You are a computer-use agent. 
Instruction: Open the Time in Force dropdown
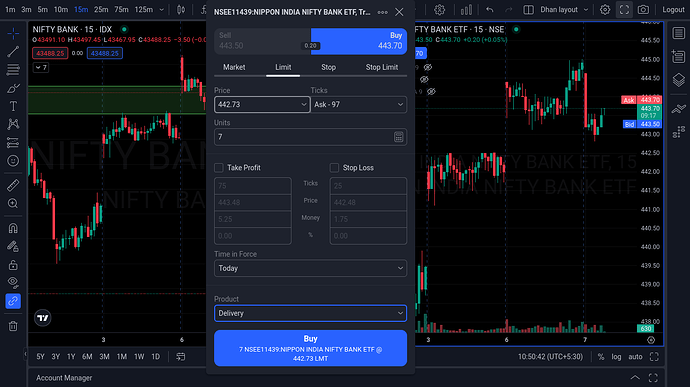[310, 268]
